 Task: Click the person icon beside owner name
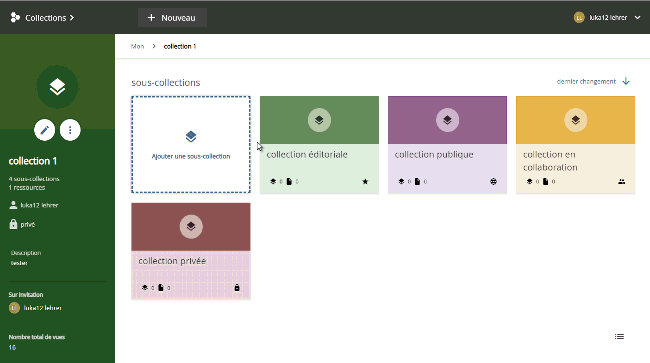coord(13,205)
